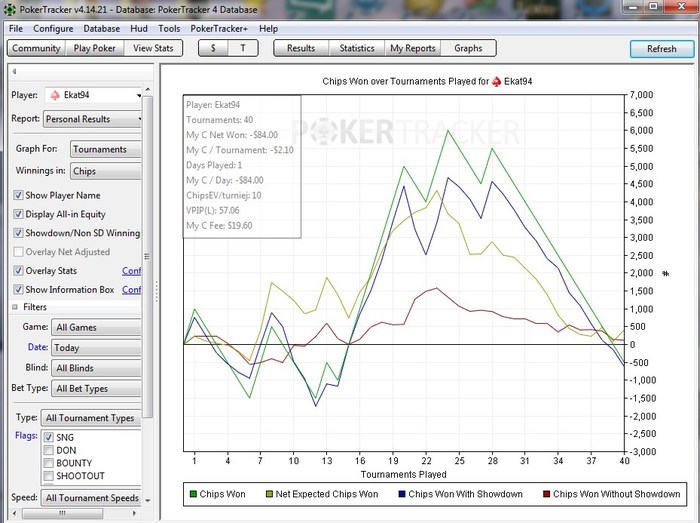Click the panel splitter handle beside sidebar
Viewport: 700px width, 523px height.
pyautogui.click(x=157, y=292)
